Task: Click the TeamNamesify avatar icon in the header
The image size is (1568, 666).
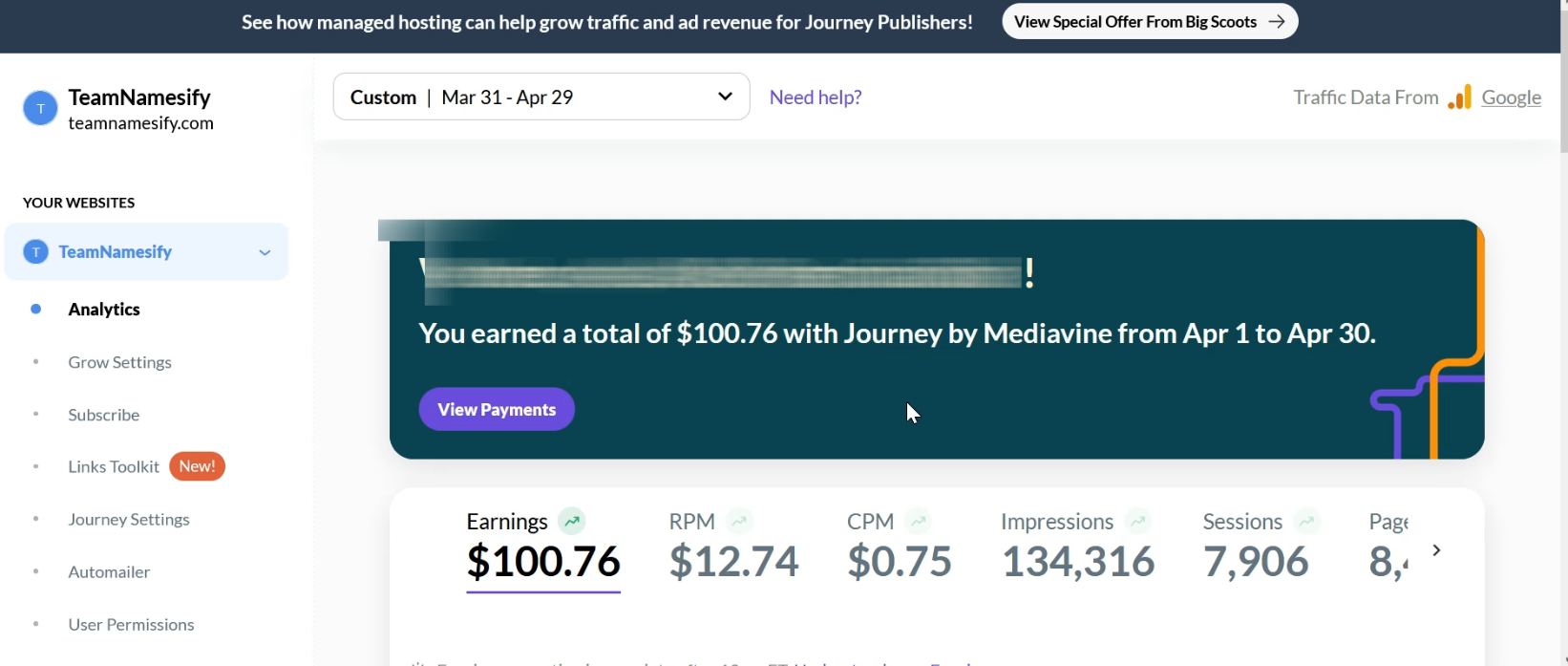Action: (40, 109)
